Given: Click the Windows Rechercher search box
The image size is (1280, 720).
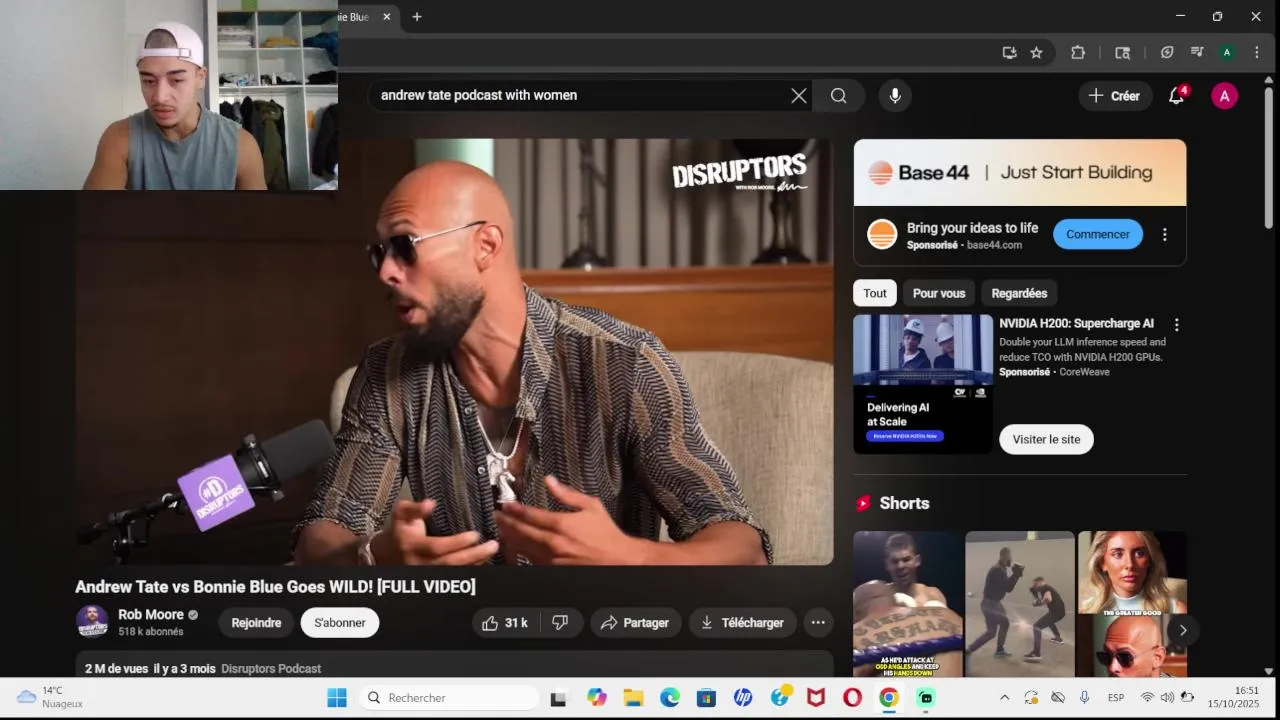Looking at the screenshot, I should pos(449,698).
